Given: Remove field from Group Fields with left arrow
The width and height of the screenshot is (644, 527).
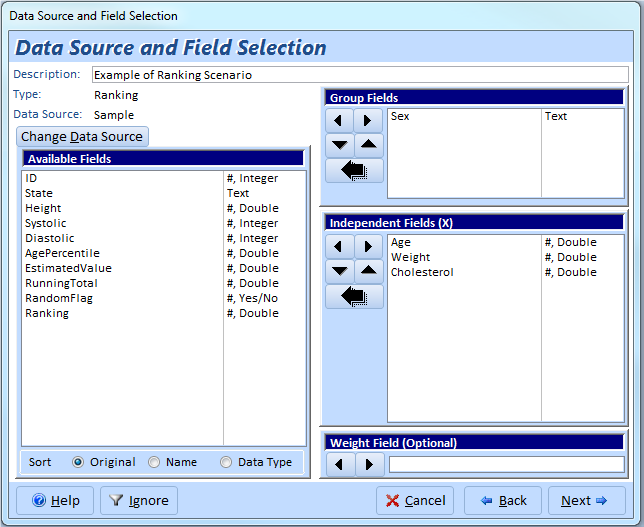Looking at the screenshot, I should coord(339,121).
